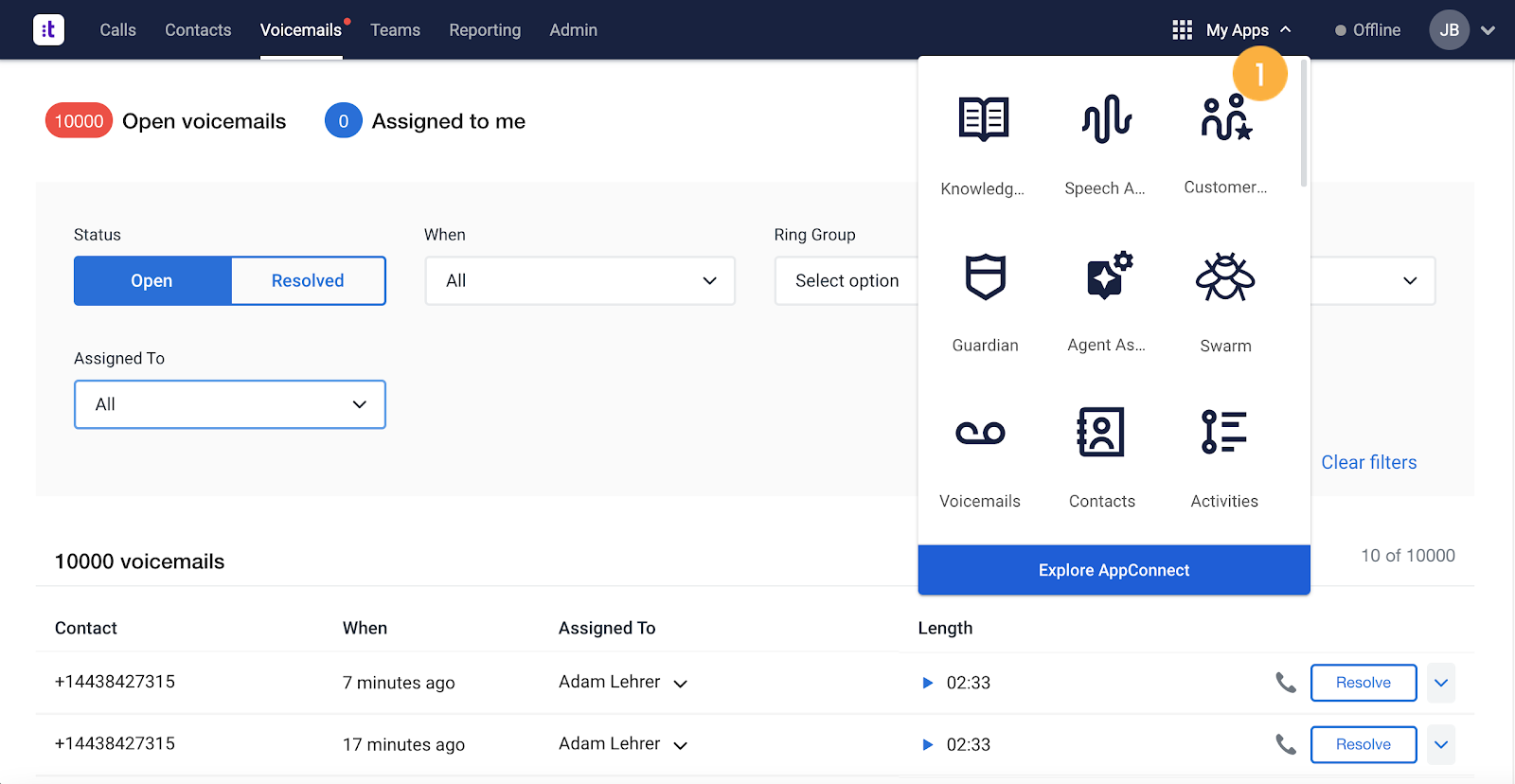Open the Activities app icon
Viewport: 1515px width, 784px height.
point(1224,432)
